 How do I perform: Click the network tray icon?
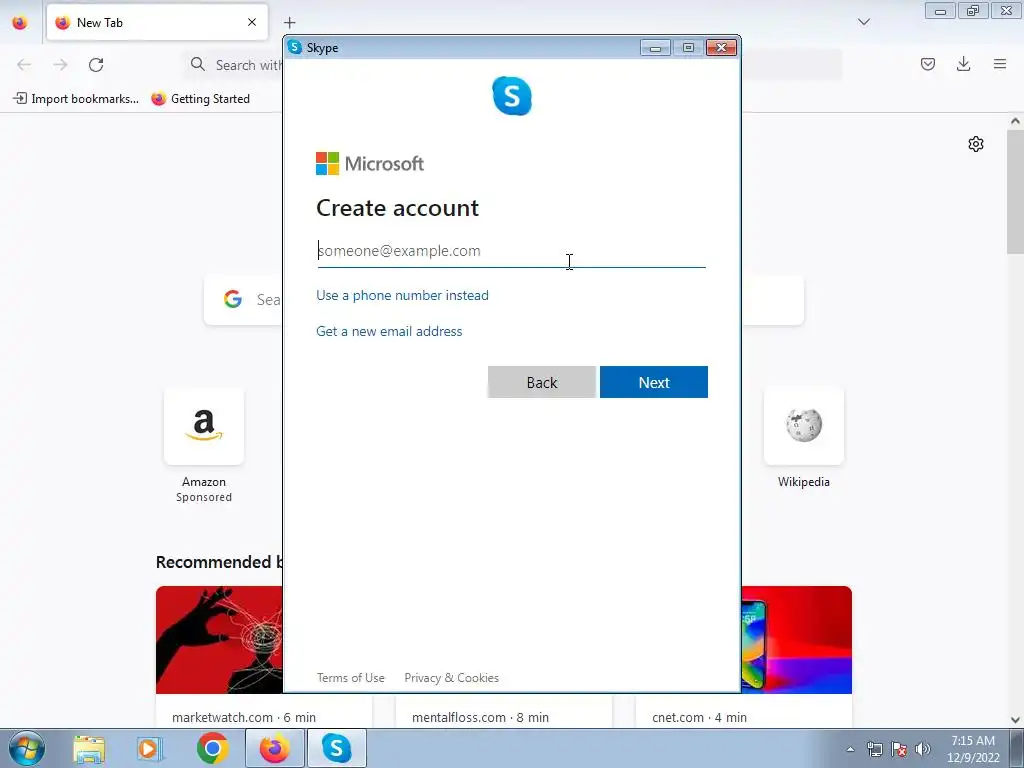874,749
